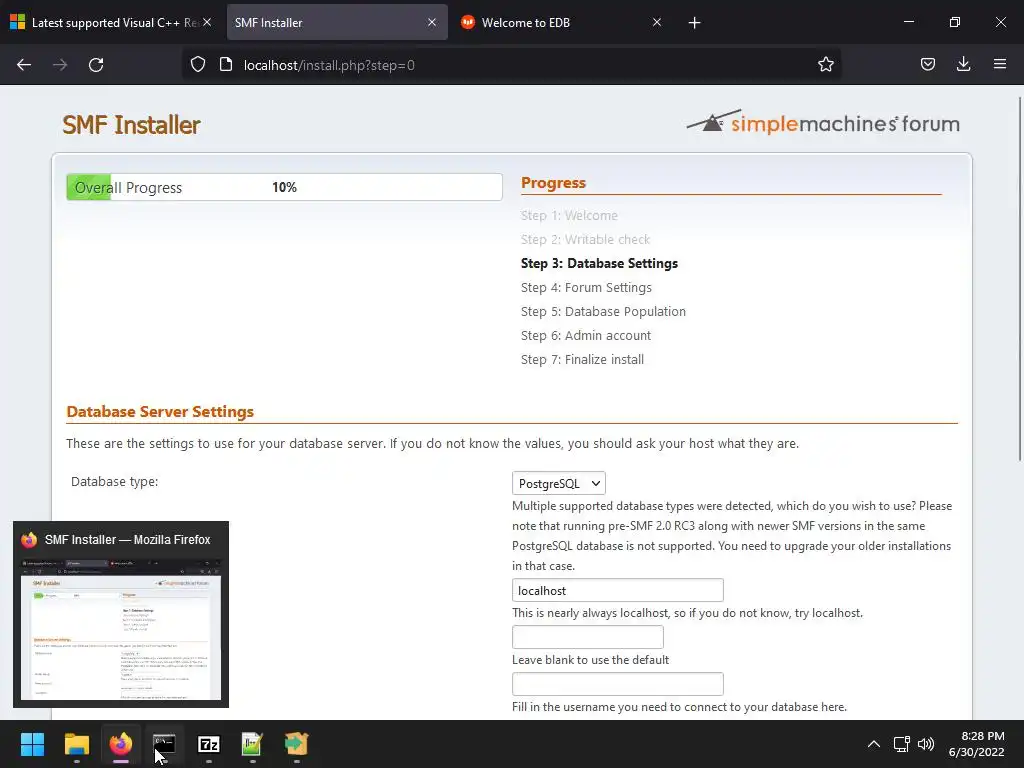Viewport: 1024px width, 768px height.
Task: Close the SMF Installer tab
Action: click(x=432, y=22)
